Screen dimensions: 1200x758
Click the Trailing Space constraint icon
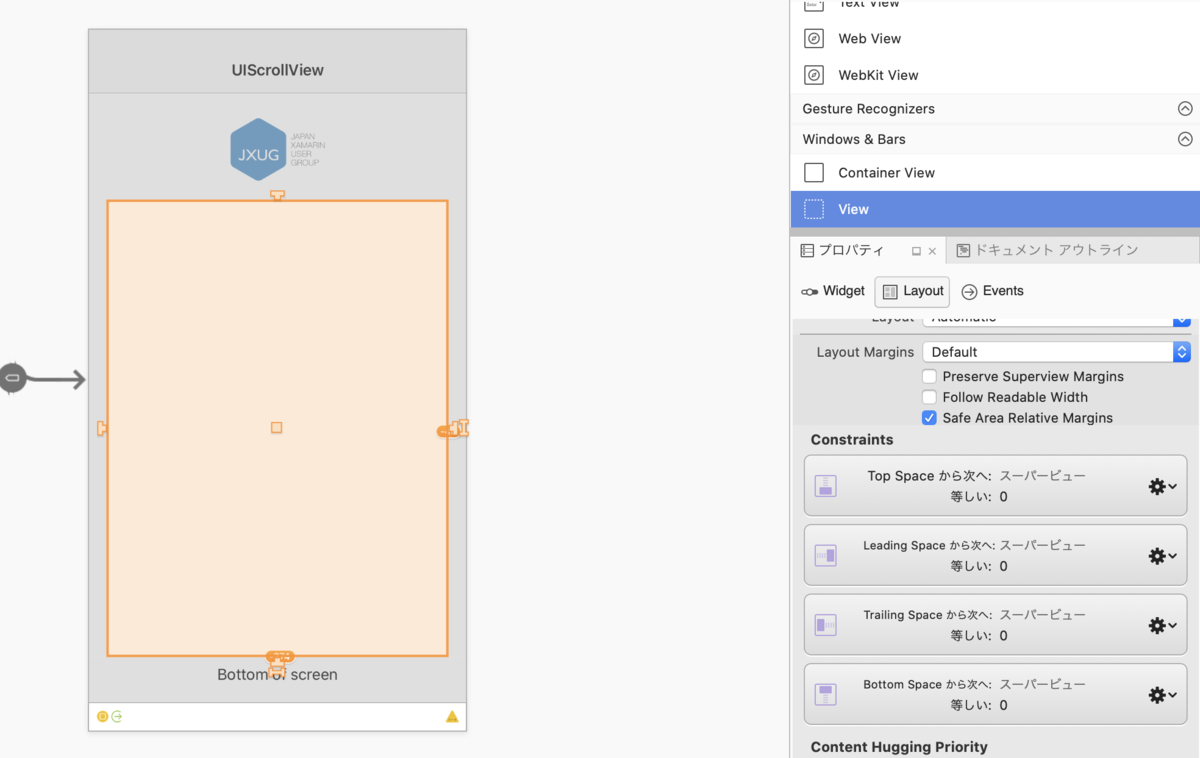(x=825, y=625)
